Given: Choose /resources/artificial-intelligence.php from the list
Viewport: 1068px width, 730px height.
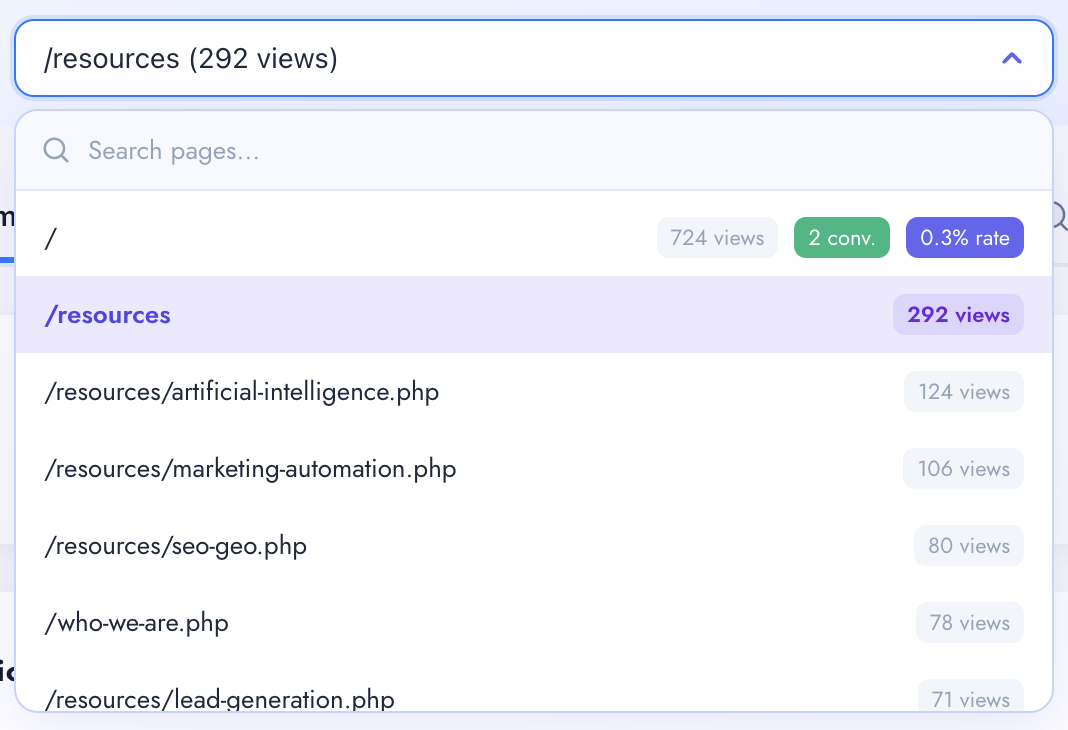Looking at the screenshot, I should click(534, 392).
